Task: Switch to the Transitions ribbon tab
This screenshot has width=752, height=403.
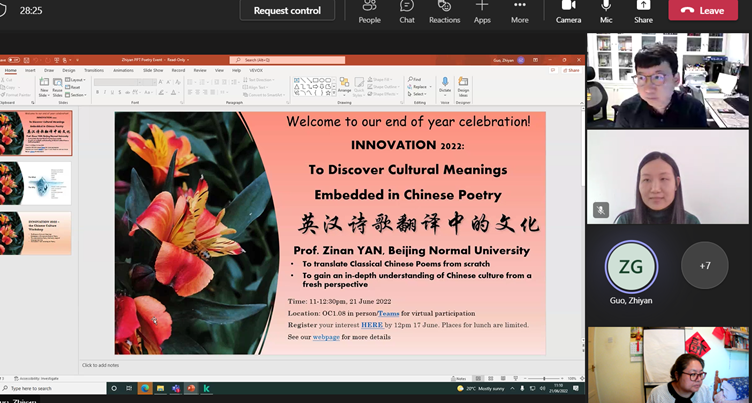Action: click(x=94, y=70)
